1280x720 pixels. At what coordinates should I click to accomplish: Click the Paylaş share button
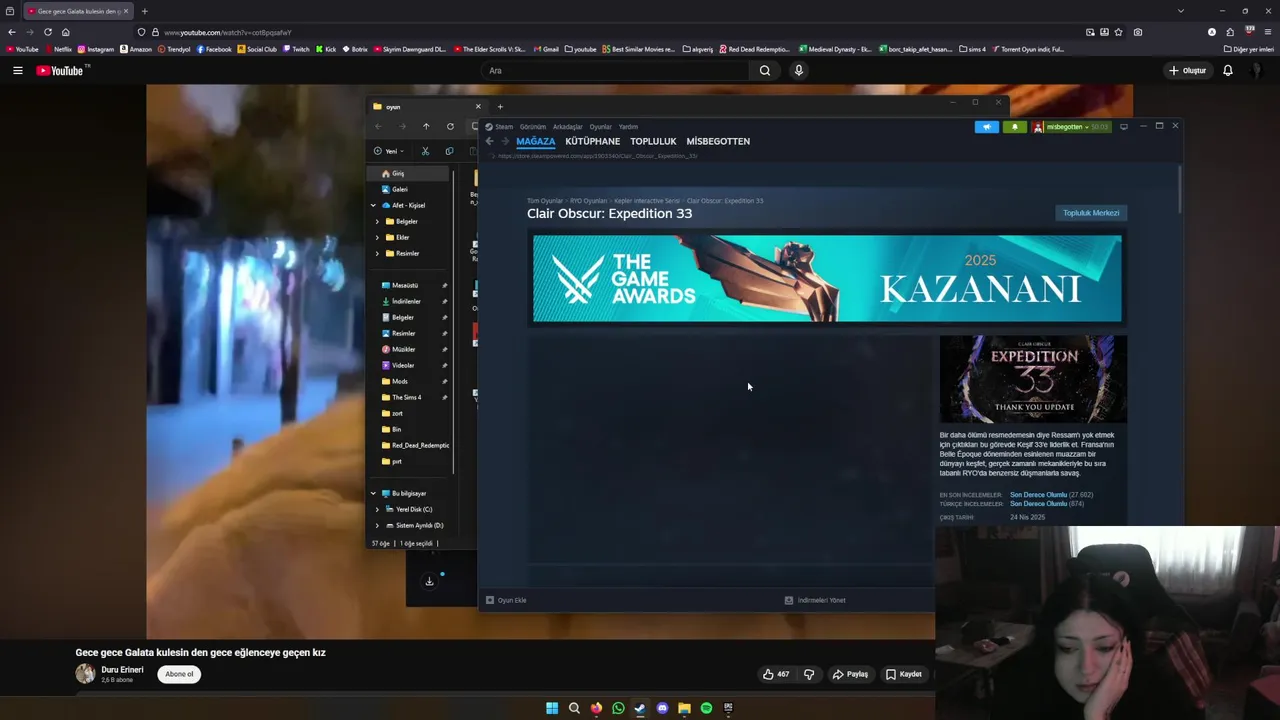pyautogui.click(x=851, y=674)
